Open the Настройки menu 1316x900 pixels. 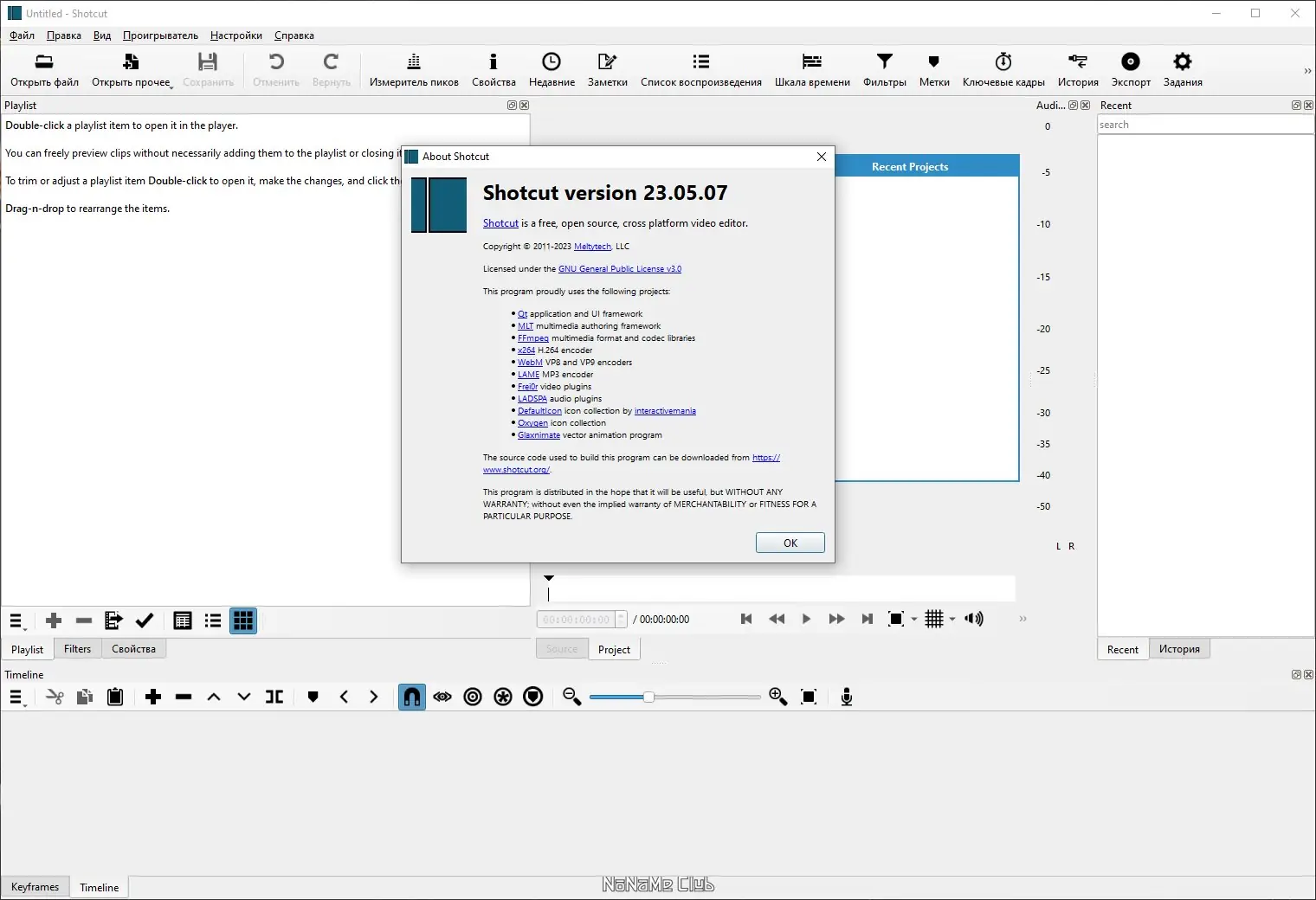[235, 35]
